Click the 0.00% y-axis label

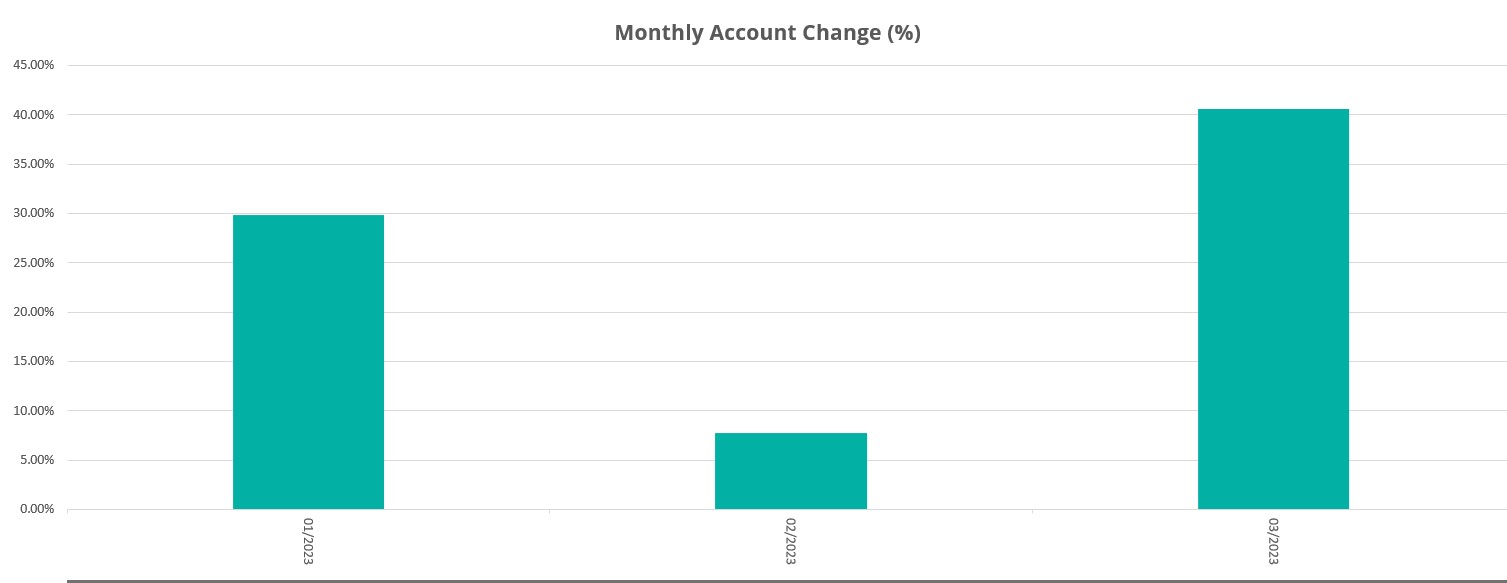pos(37,509)
